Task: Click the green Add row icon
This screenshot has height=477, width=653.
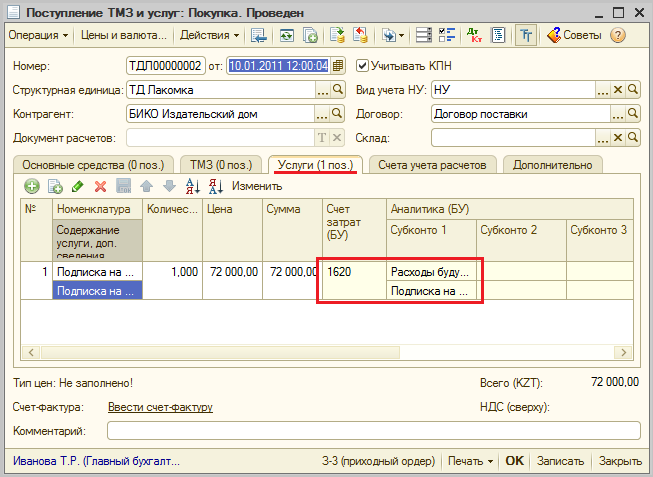Action: click(32, 186)
